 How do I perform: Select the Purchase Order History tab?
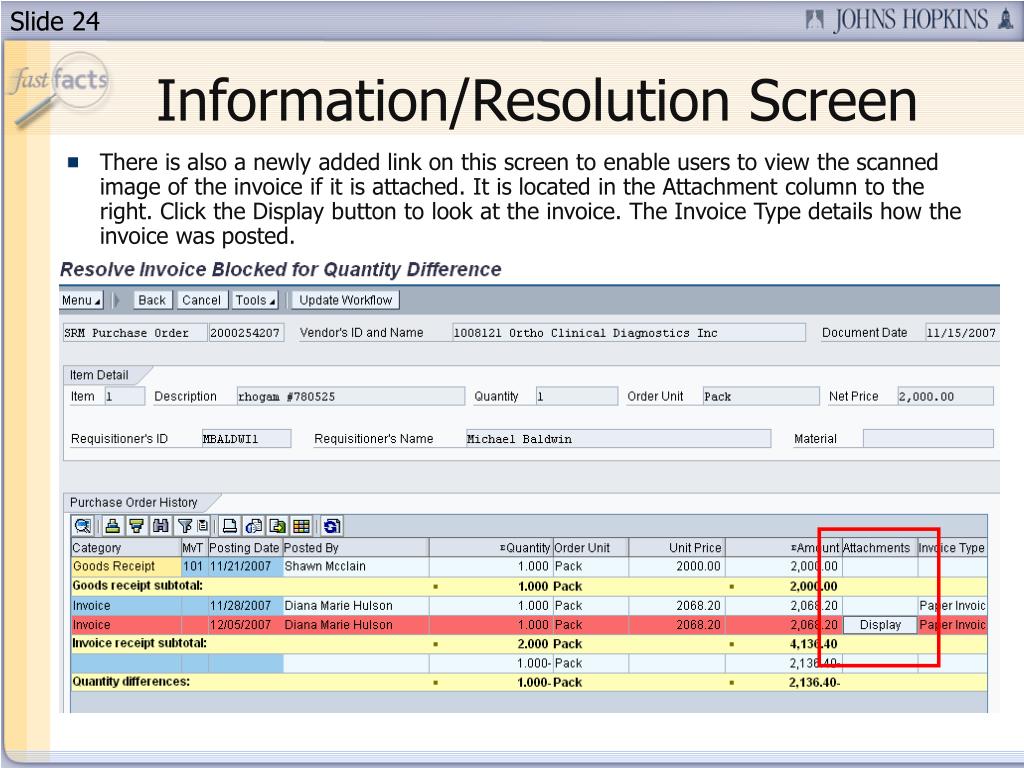pos(134,502)
